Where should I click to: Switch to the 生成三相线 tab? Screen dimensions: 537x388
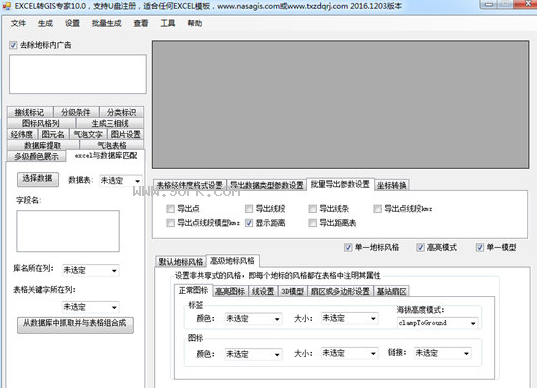pos(110,123)
